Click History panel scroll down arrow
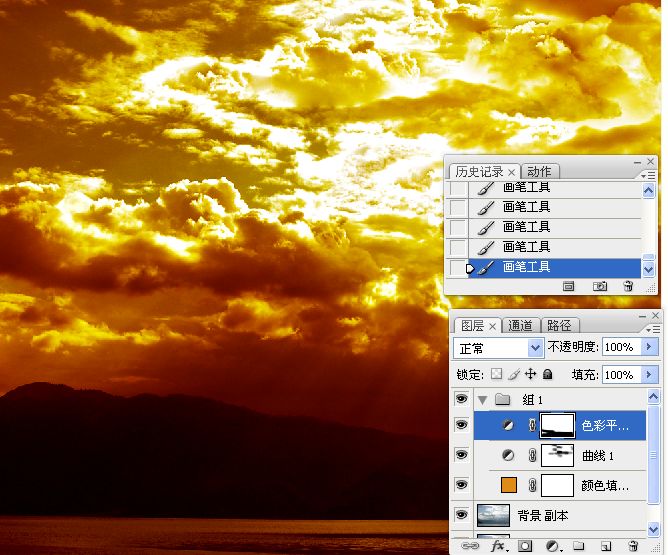This screenshot has width=668, height=555. (648, 269)
